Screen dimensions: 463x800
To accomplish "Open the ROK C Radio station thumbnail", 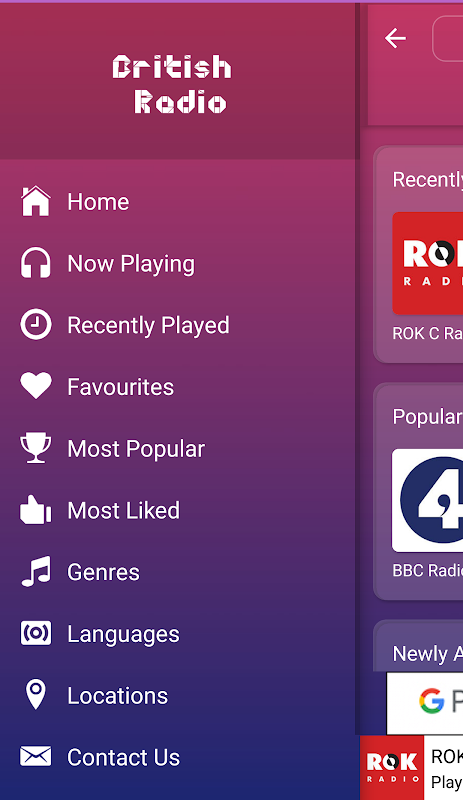I will (428, 263).
